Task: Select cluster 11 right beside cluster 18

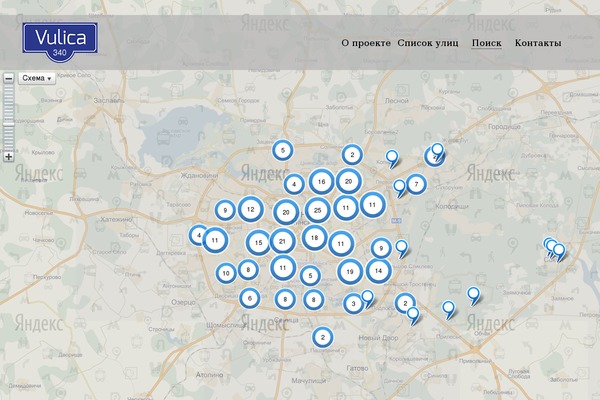Action: click(341, 243)
